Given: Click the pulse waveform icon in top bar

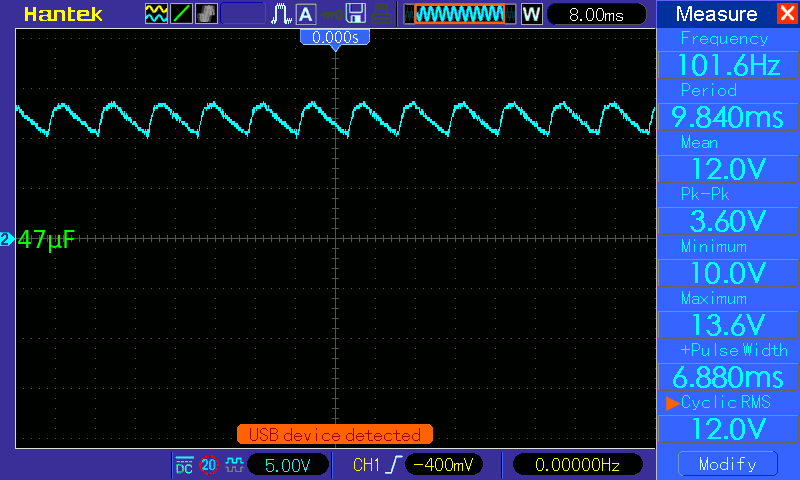Looking at the screenshot, I should (281, 14).
